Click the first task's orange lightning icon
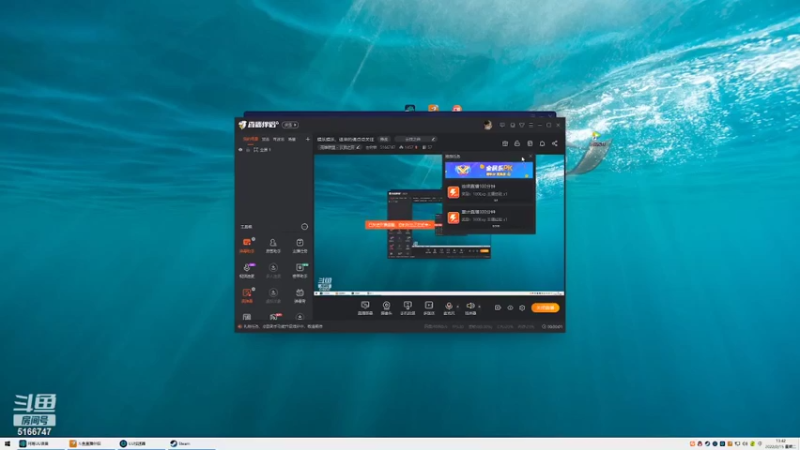Viewport: 800px width, 450px height. tap(453, 192)
